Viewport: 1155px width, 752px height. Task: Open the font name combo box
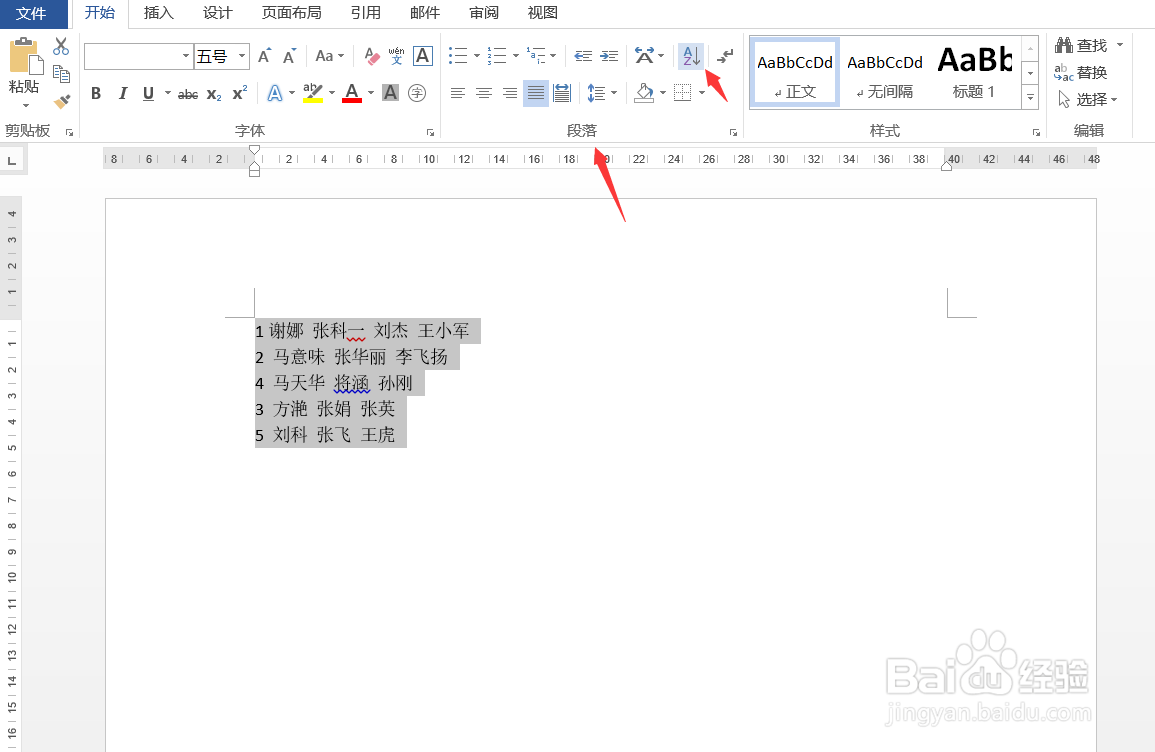click(138, 56)
